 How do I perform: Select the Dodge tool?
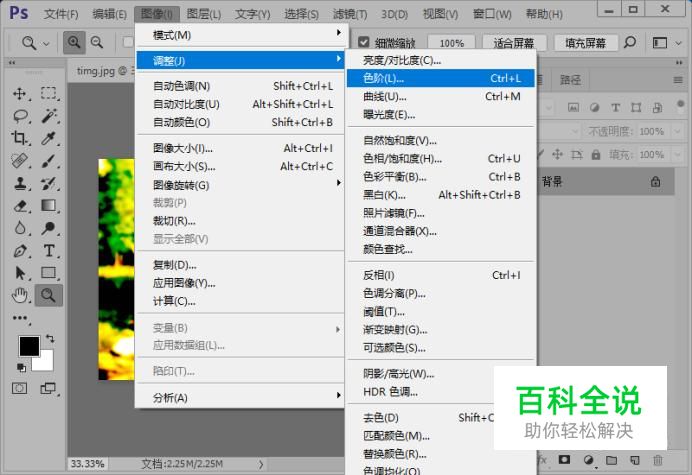click(x=48, y=228)
